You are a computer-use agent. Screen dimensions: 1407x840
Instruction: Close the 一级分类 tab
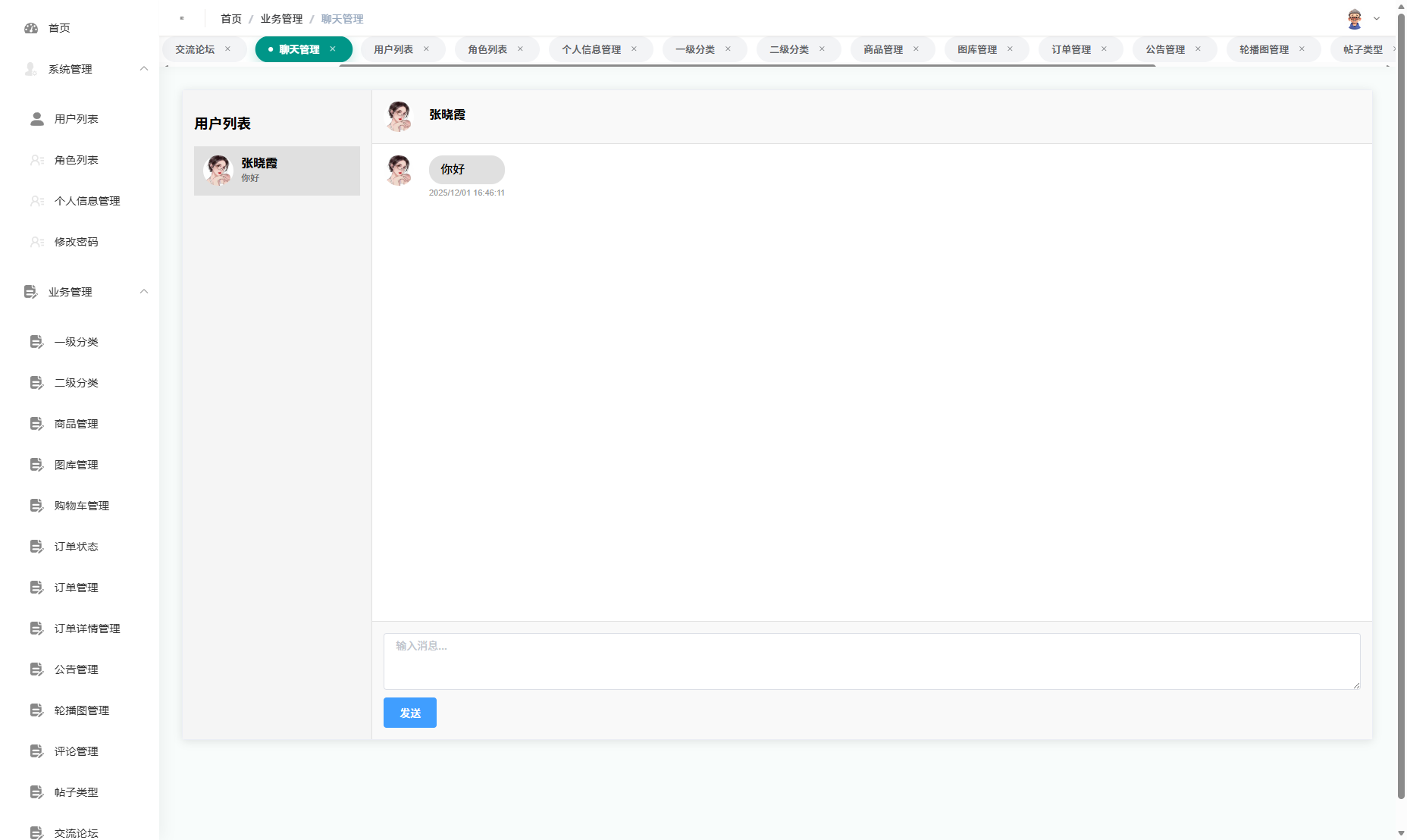click(x=728, y=49)
